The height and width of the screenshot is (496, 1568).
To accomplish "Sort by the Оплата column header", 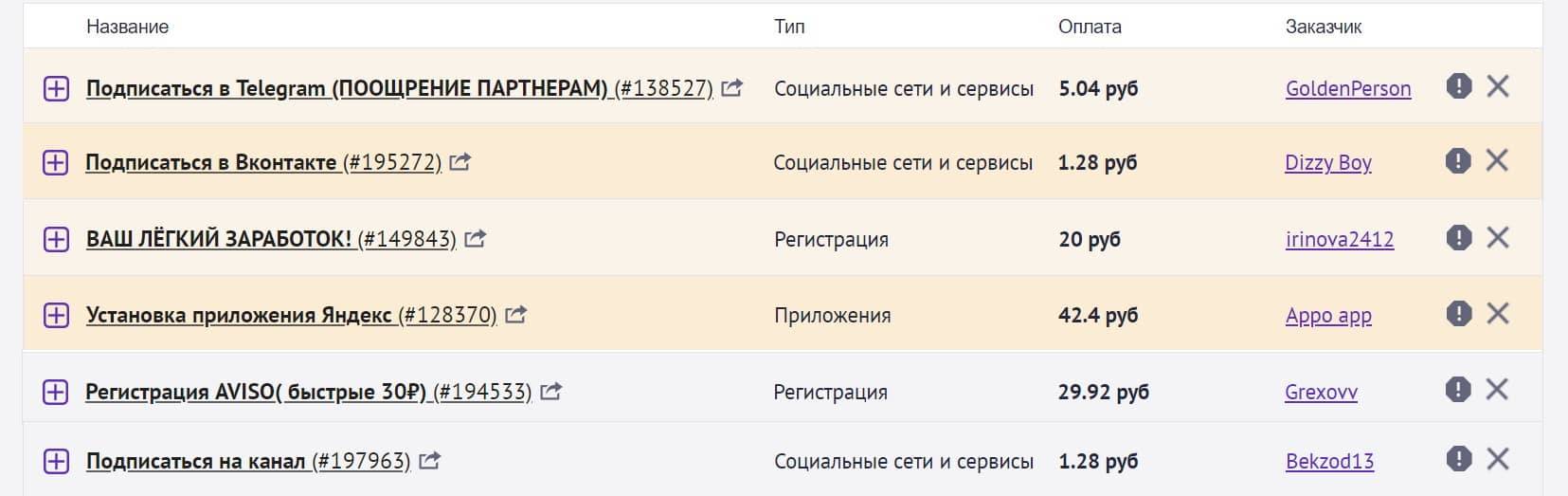I will tap(1090, 27).
